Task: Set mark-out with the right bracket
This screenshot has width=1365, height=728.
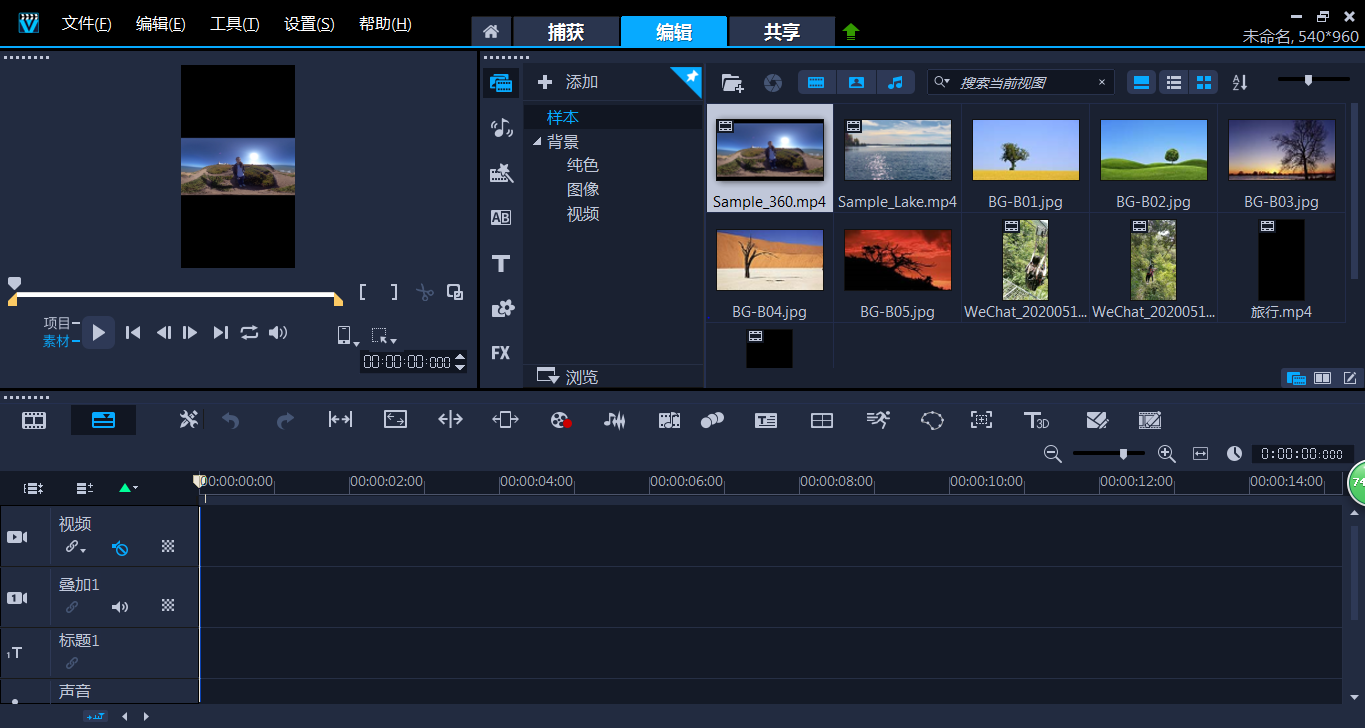Action: (x=394, y=292)
